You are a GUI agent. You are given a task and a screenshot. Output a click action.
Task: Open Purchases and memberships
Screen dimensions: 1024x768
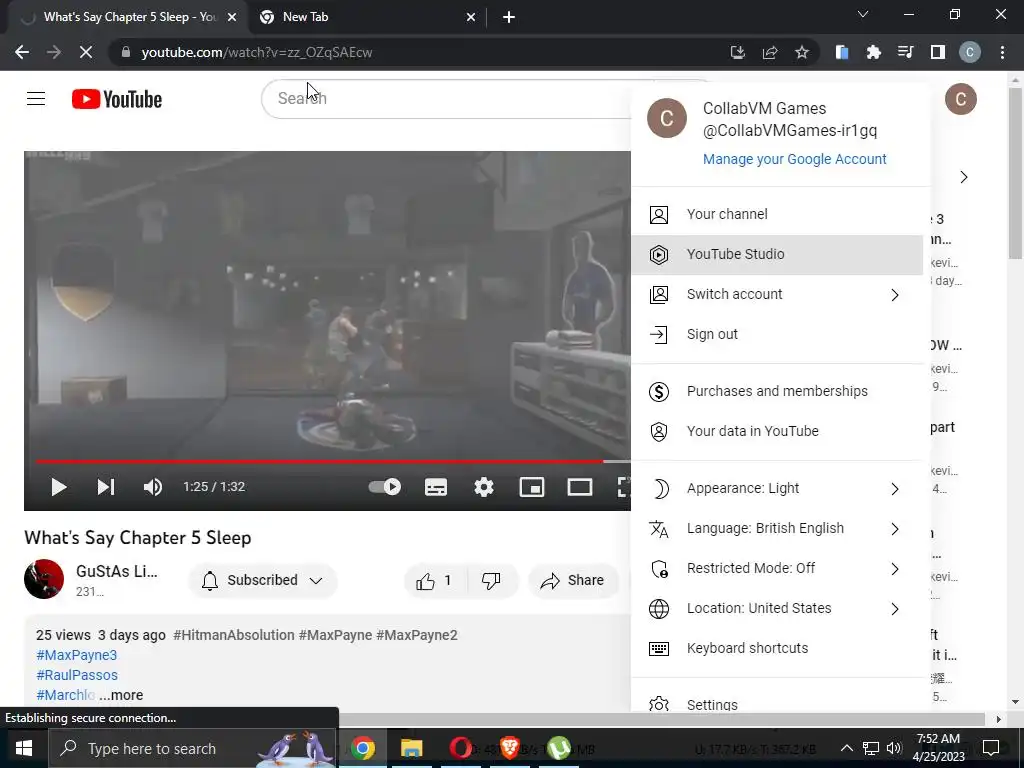pos(777,391)
